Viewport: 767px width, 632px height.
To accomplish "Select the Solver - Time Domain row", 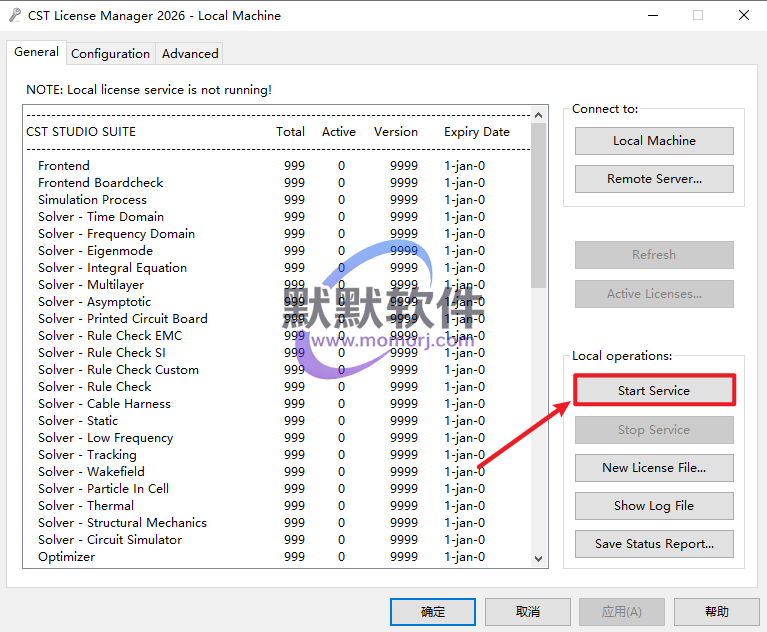I will coord(101,217).
